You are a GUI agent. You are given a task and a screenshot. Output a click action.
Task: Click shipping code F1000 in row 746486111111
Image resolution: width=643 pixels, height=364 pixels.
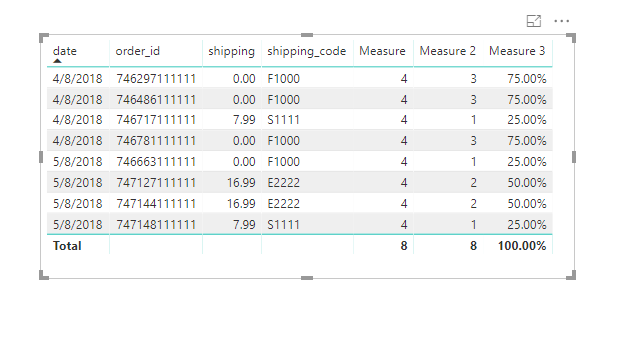click(x=283, y=99)
